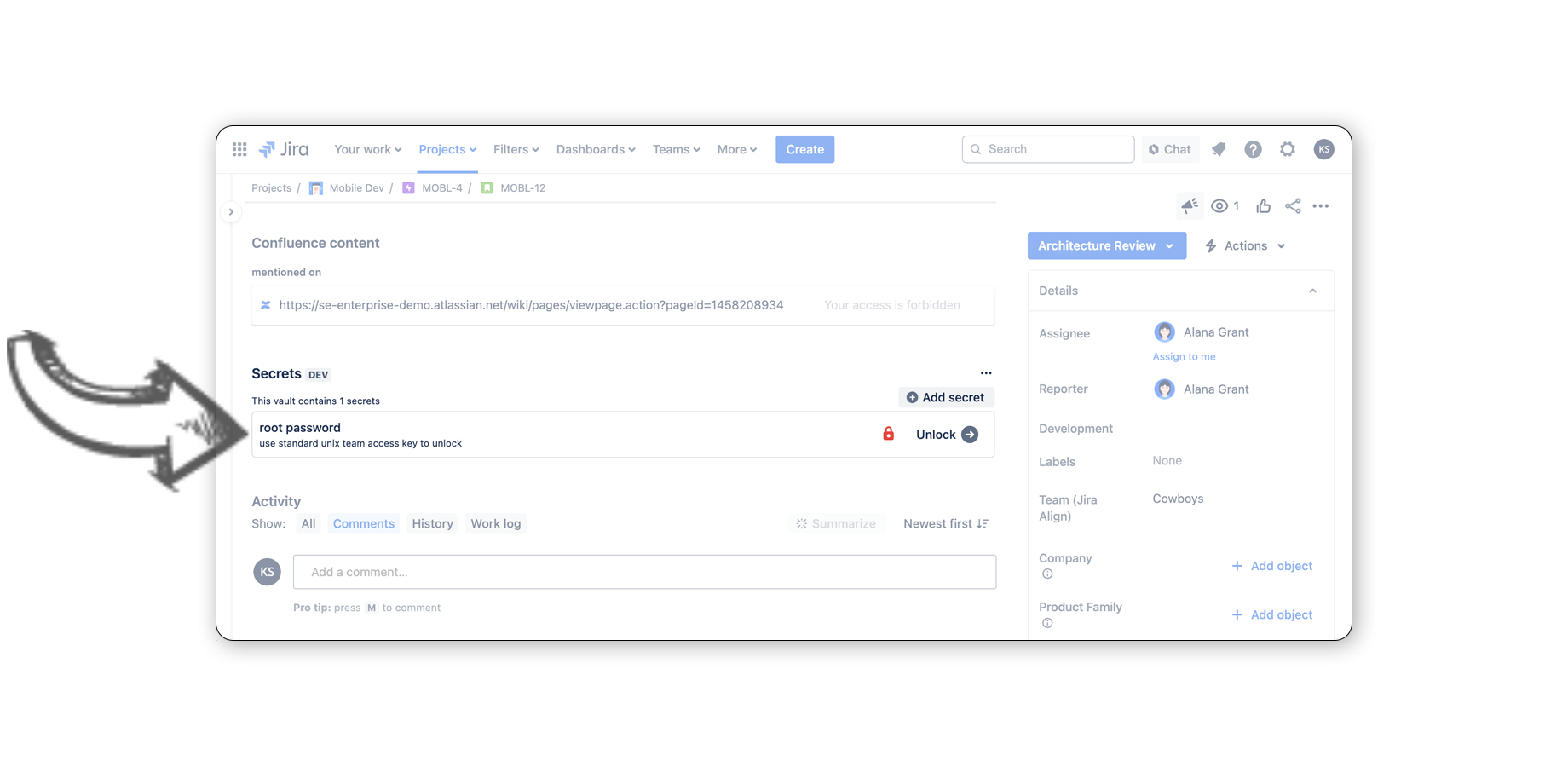Screen dimensions: 1568x767
Task: Open the Actions dropdown
Action: tap(1245, 245)
